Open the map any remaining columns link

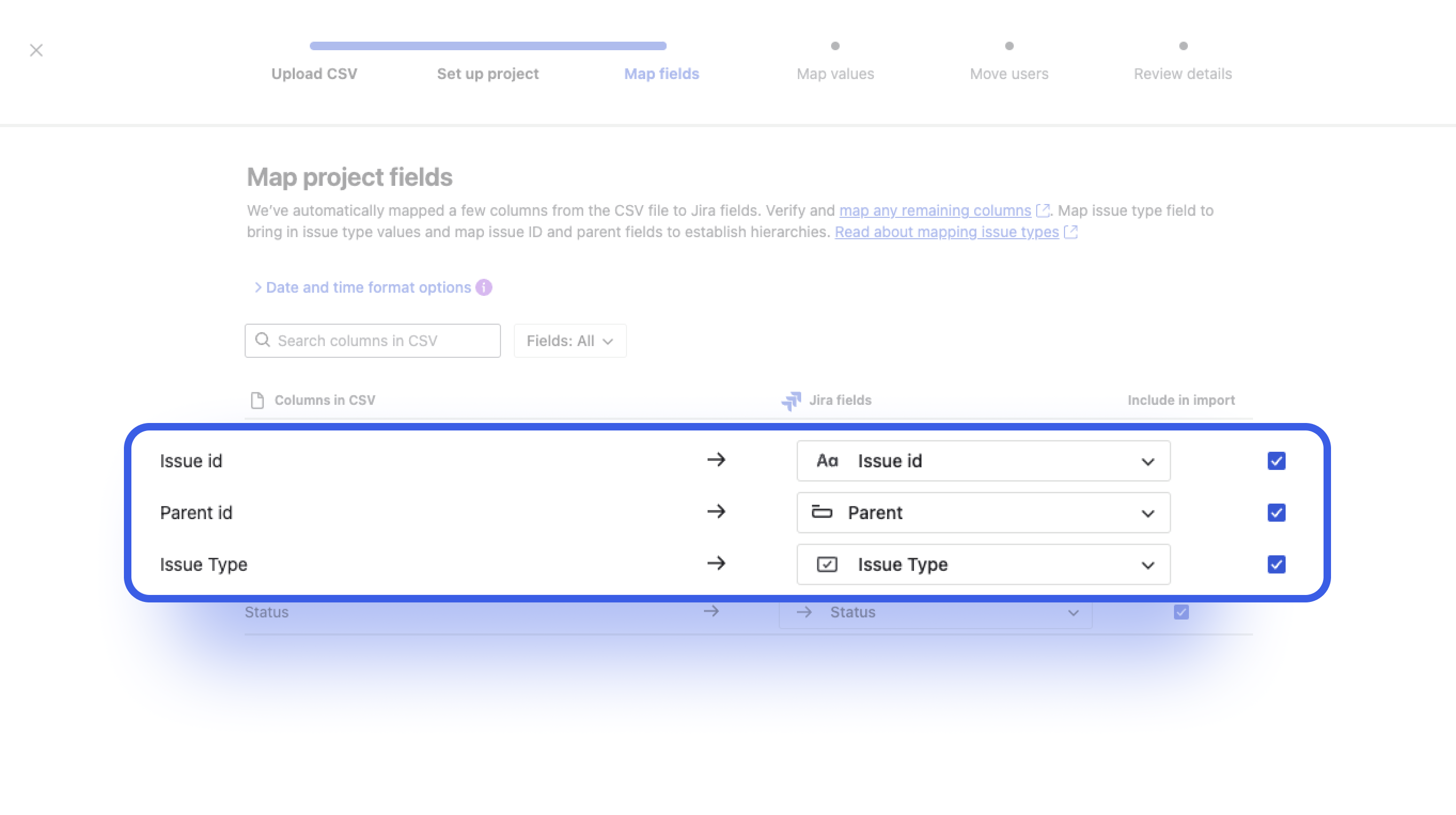tap(935, 210)
